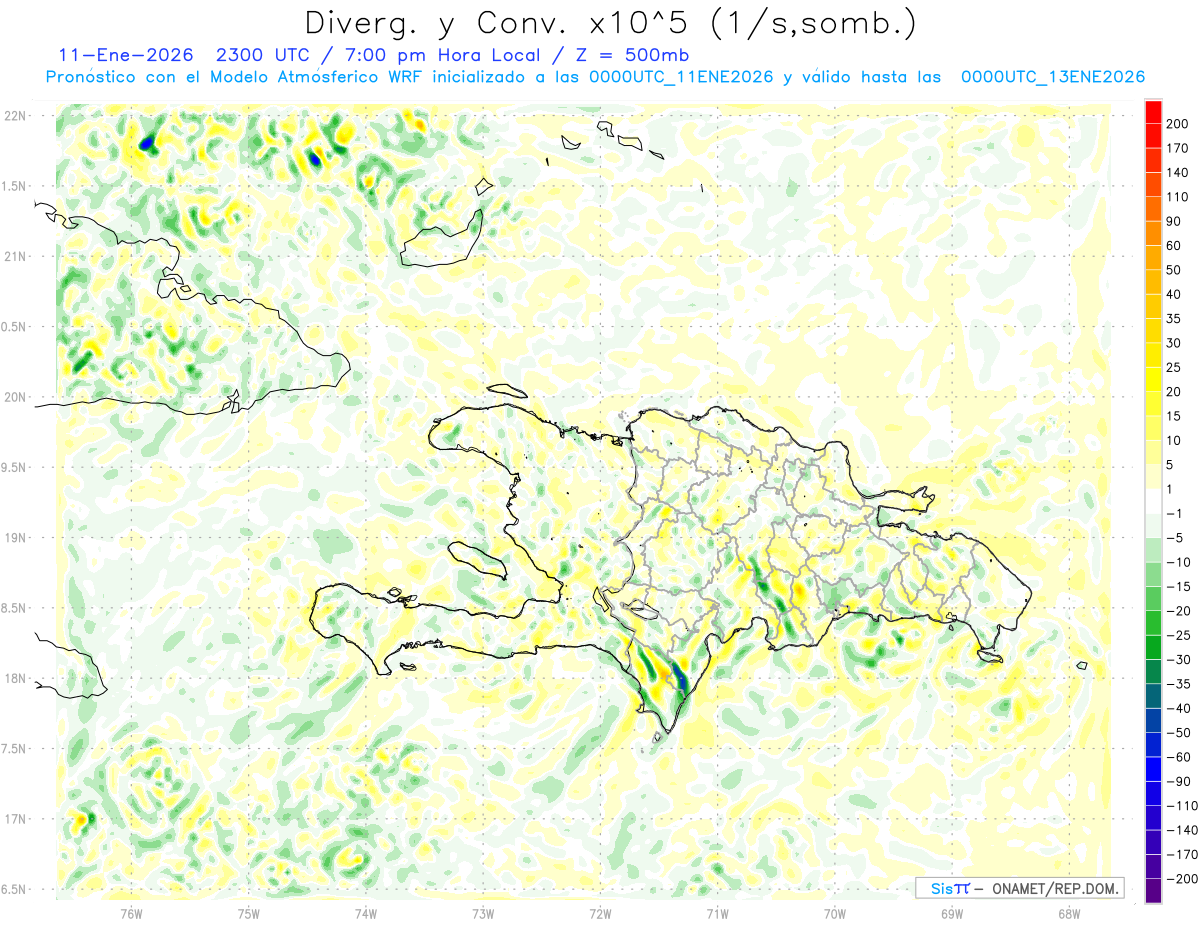
Task: Click the '72W' longitude axis label
Action: pyautogui.click(x=600, y=913)
